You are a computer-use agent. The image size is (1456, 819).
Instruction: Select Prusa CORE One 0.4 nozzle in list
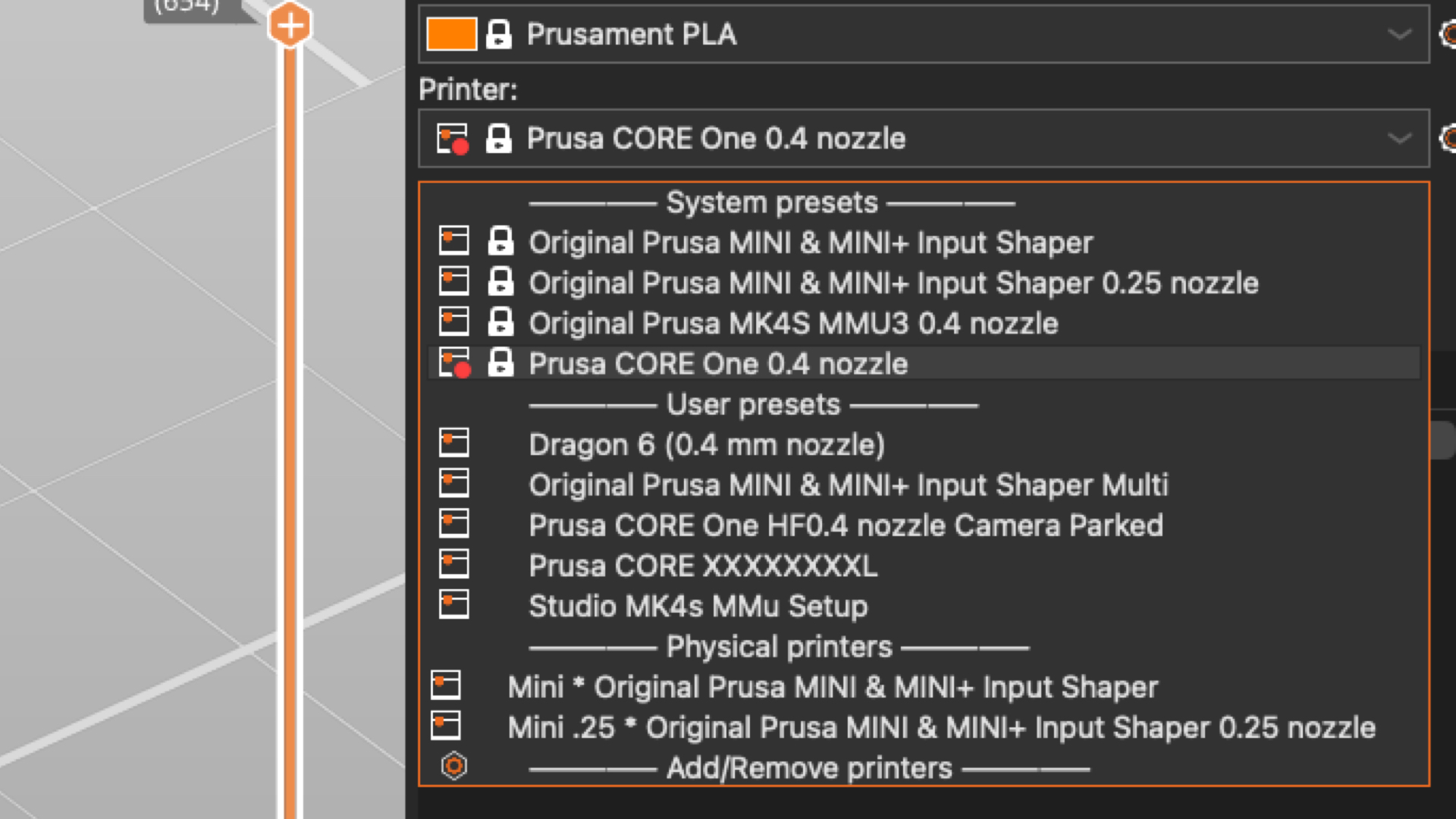click(x=924, y=363)
